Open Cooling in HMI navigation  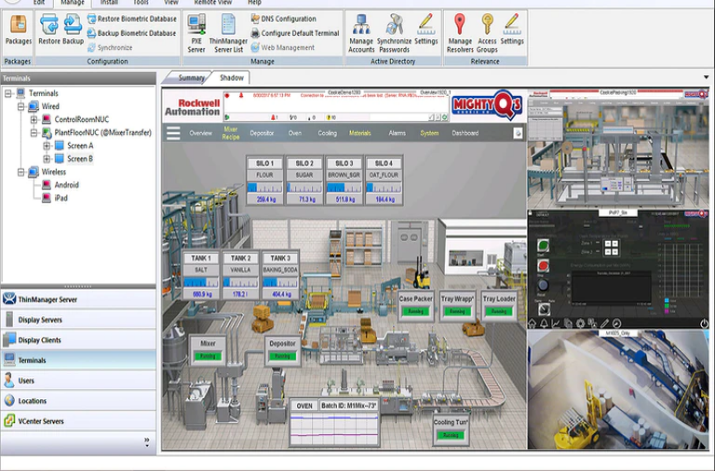(x=327, y=133)
